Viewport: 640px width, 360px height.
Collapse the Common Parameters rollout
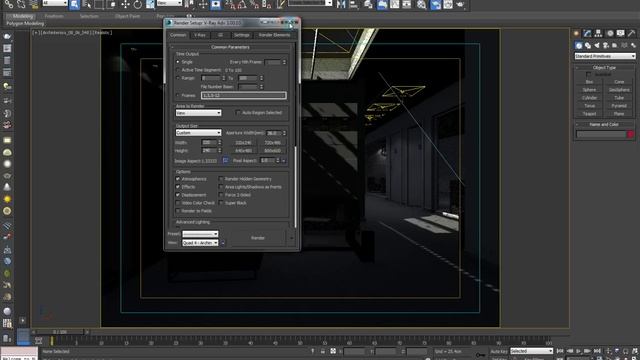coord(230,47)
